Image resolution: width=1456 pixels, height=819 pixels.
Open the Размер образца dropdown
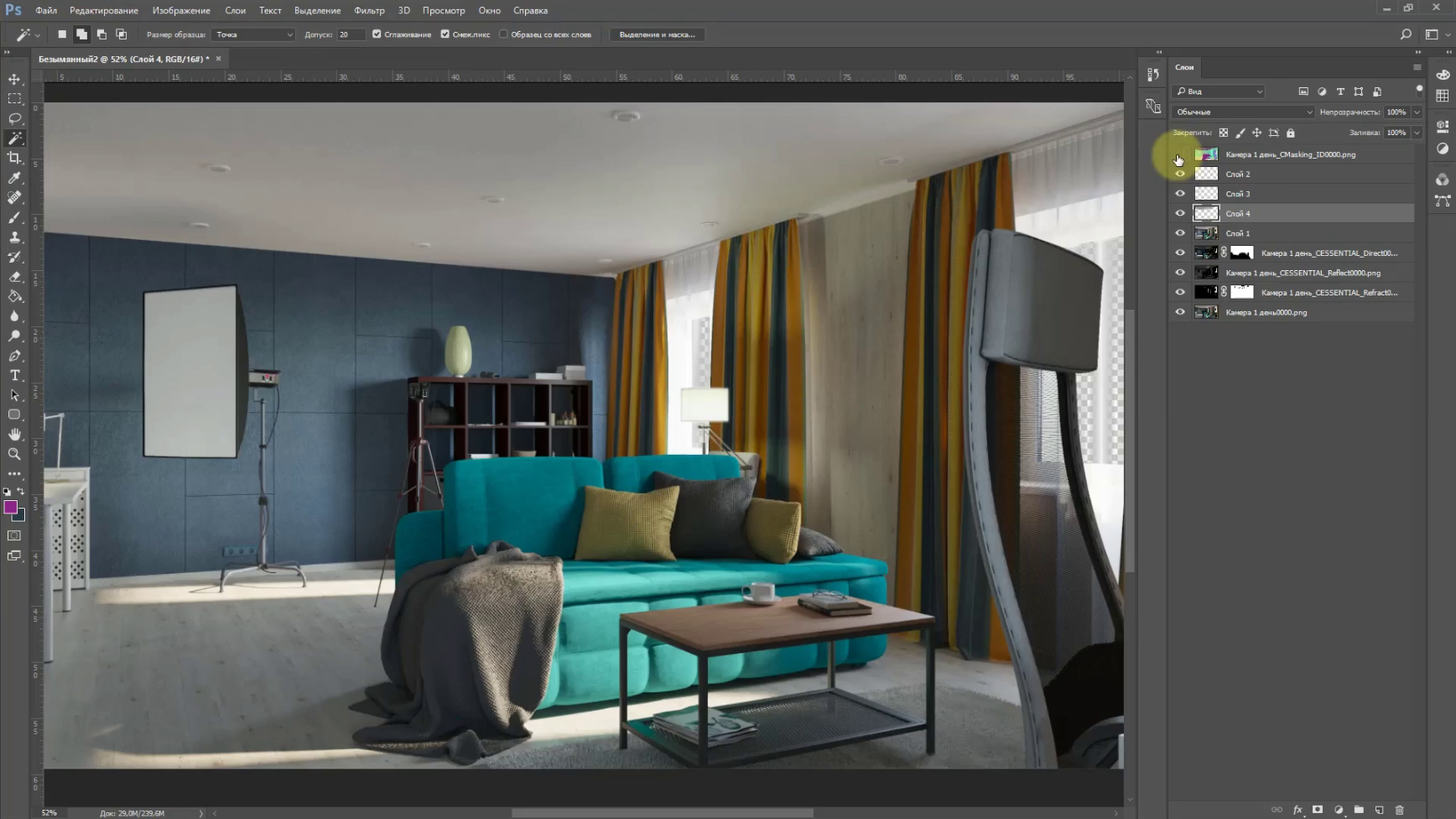pos(253,34)
